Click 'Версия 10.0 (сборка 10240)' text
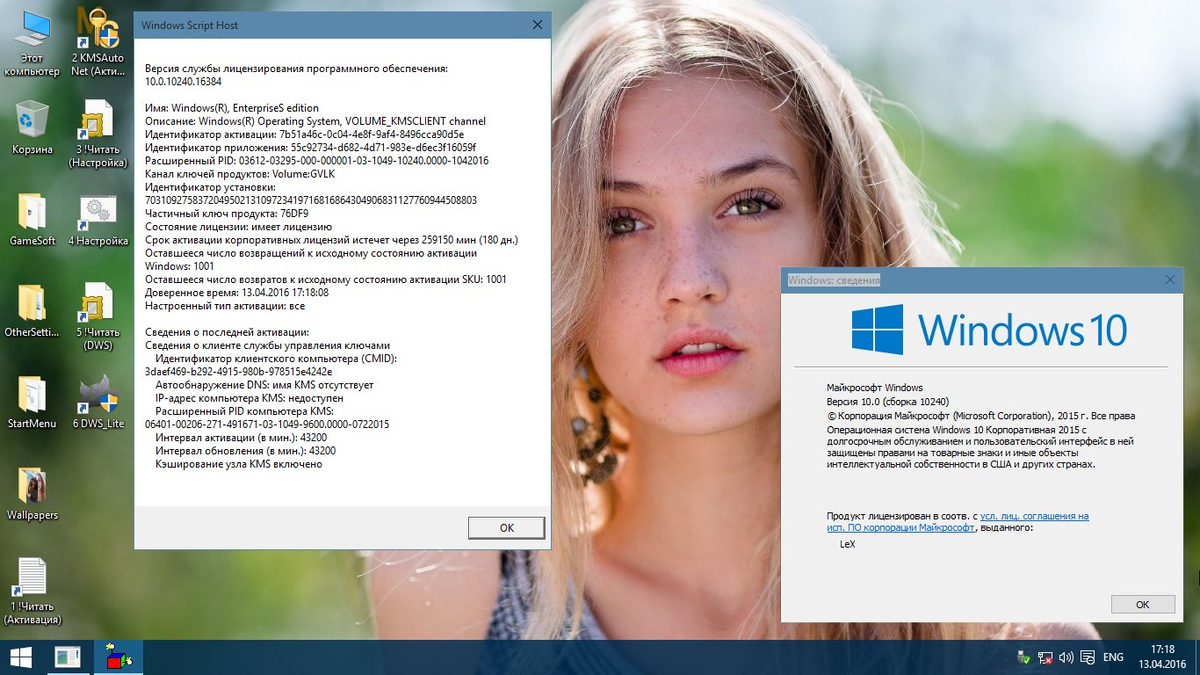 click(x=887, y=400)
